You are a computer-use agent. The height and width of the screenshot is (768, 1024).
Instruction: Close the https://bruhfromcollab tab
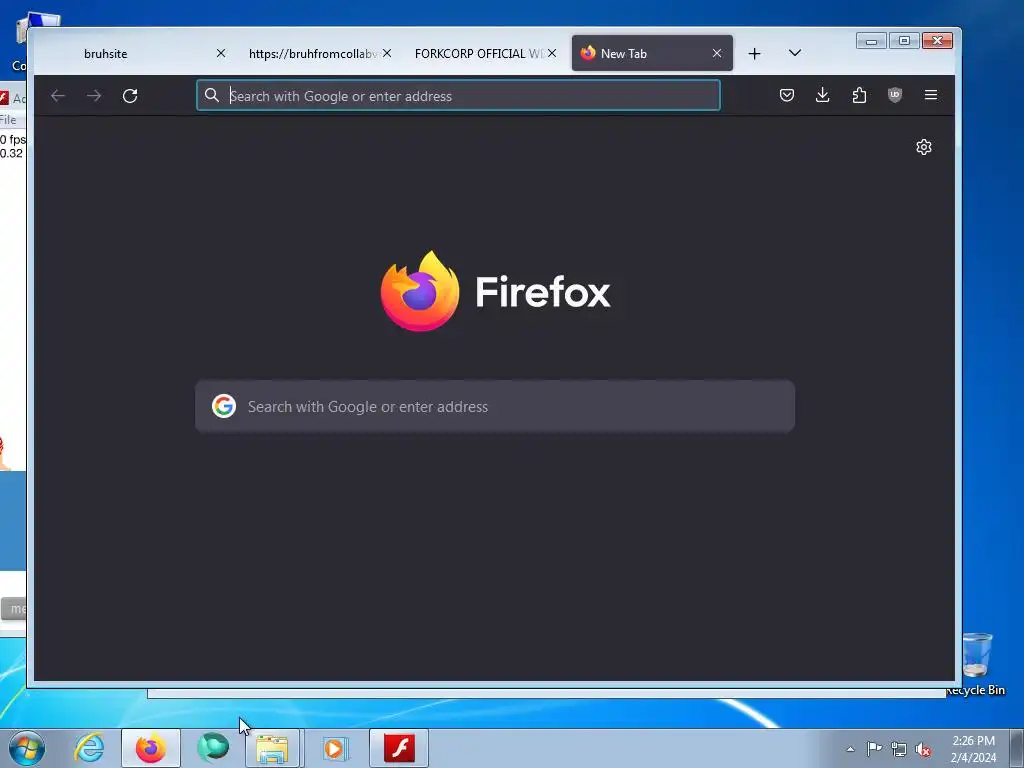(x=387, y=54)
